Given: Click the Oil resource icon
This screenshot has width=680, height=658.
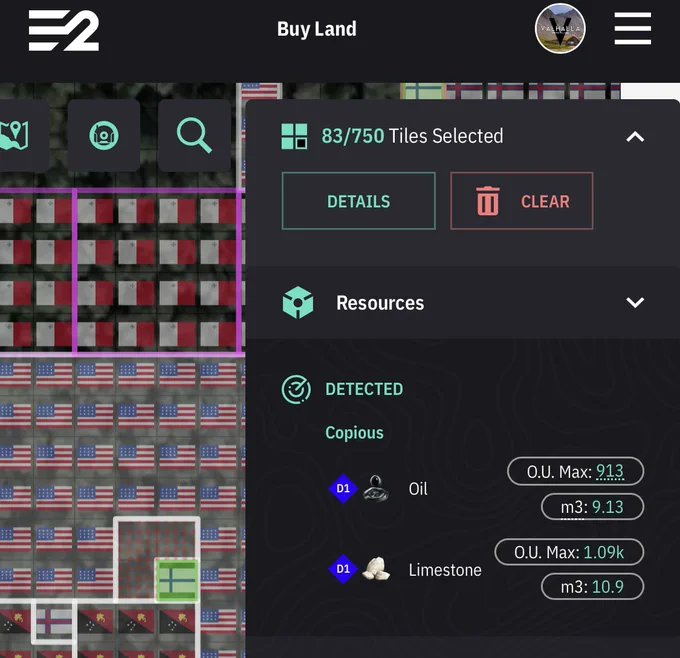Looking at the screenshot, I should tap(376, 488).
